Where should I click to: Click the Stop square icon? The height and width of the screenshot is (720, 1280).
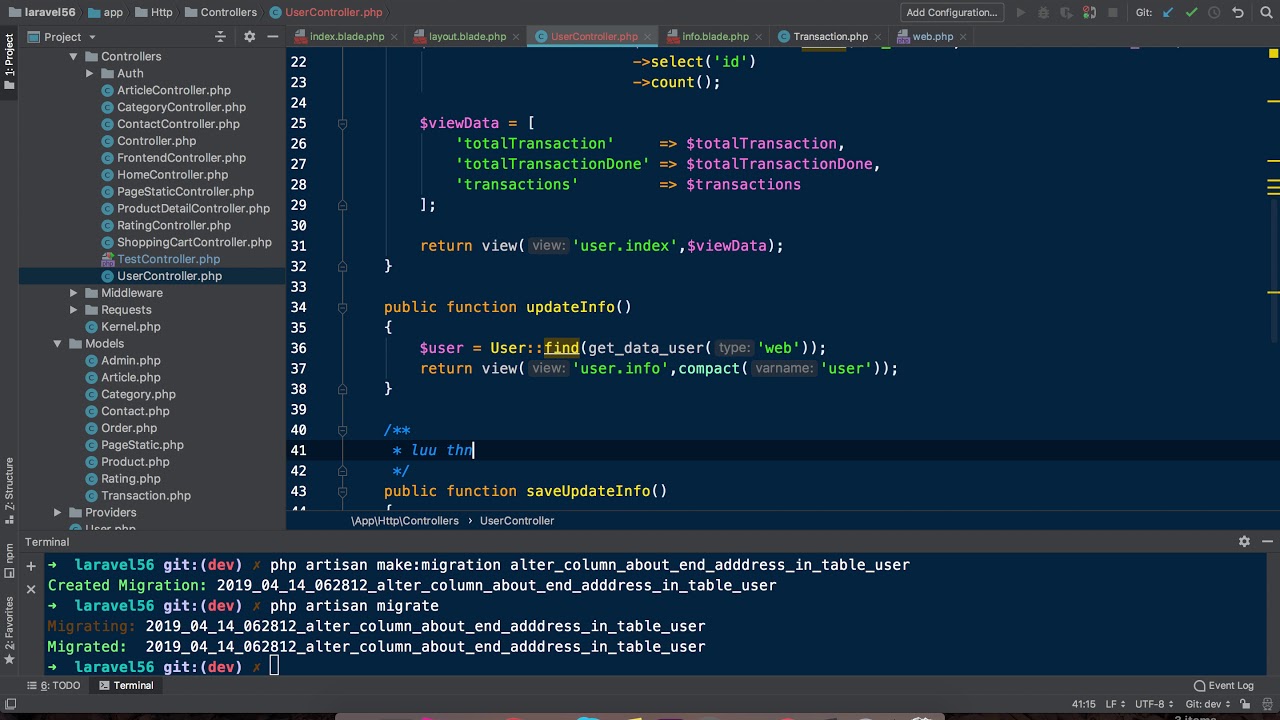coord(1113,13)
